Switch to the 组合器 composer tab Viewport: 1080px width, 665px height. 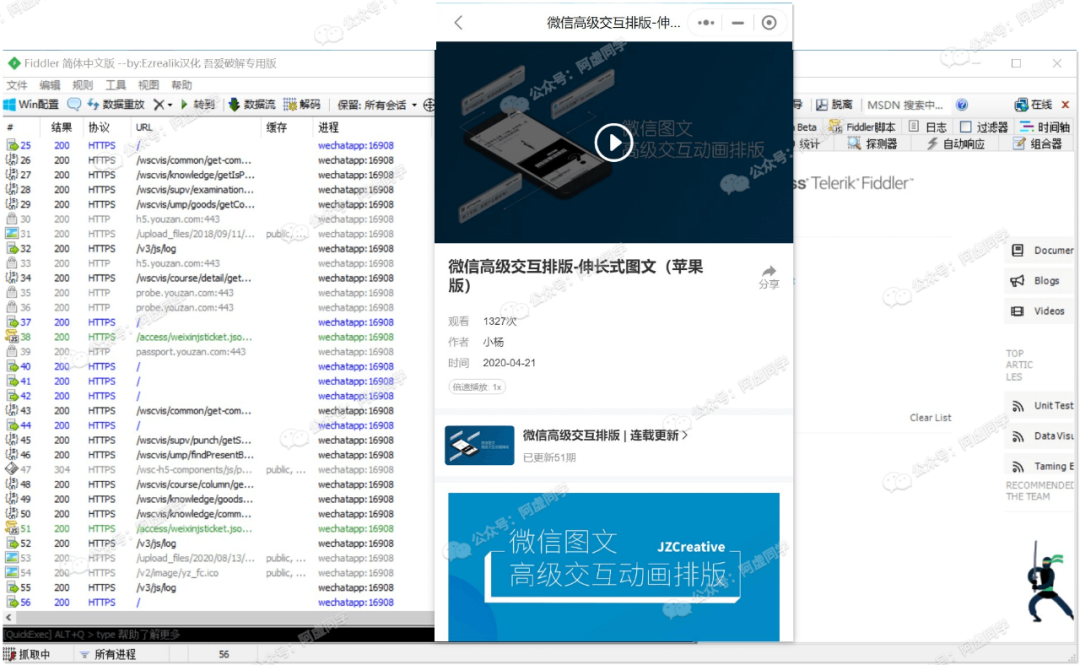[1037, 143]
